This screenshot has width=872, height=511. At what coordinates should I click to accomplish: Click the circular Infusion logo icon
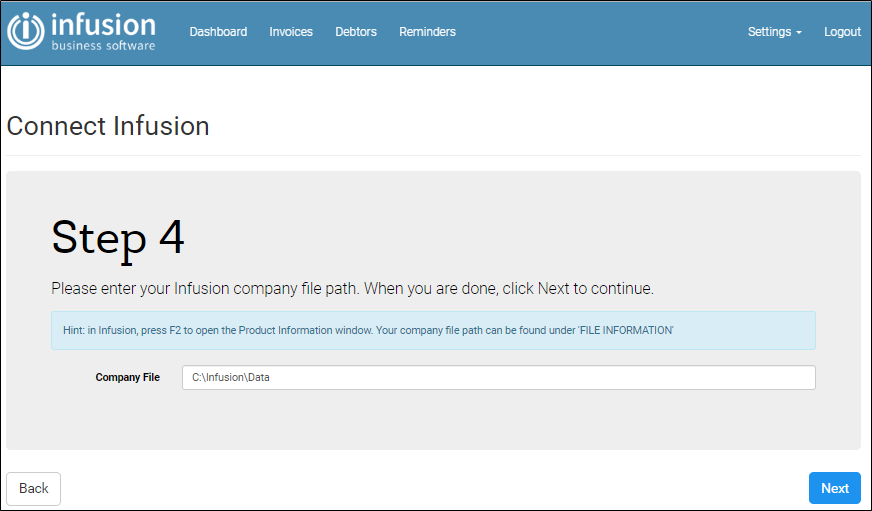26,31
